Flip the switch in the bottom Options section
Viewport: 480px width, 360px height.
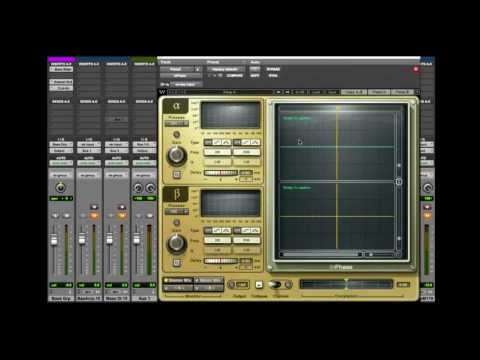click(x=275, y=284)
